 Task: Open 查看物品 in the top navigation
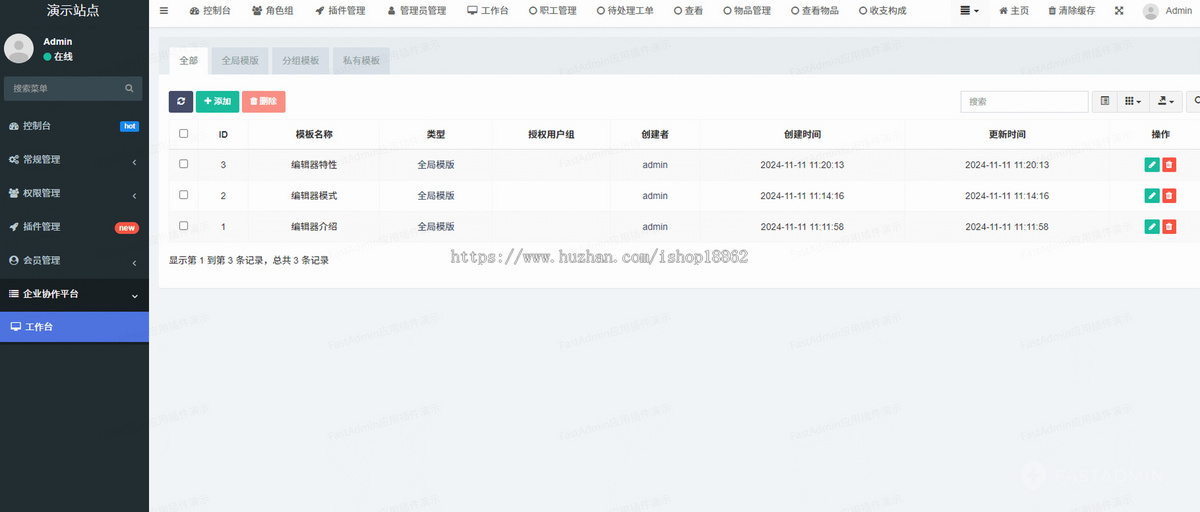point(815,11)
